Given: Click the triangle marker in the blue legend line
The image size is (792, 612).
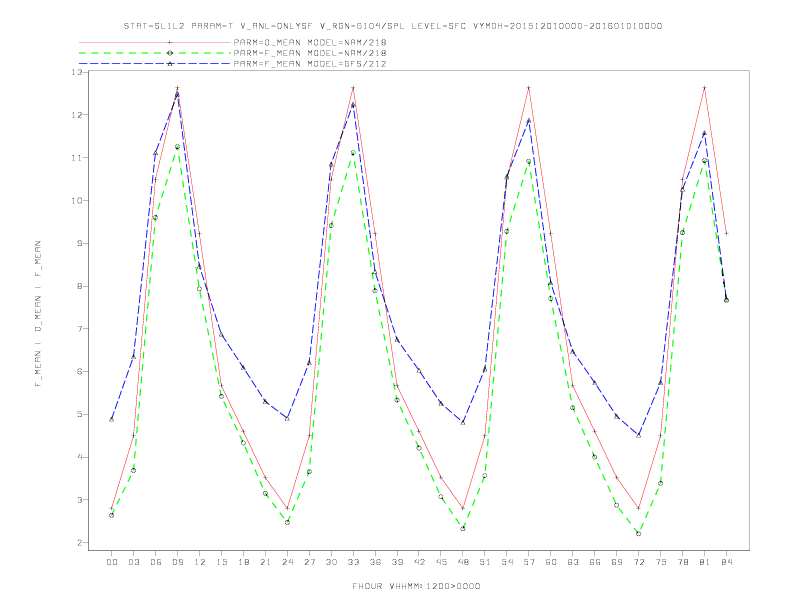Looking at the screenshot, I should coord(170,64).
